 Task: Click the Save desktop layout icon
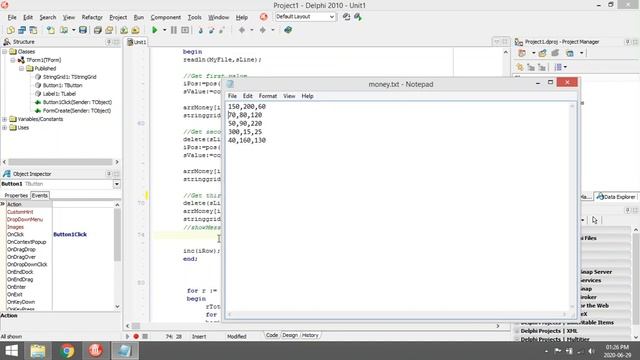(347, 17)
